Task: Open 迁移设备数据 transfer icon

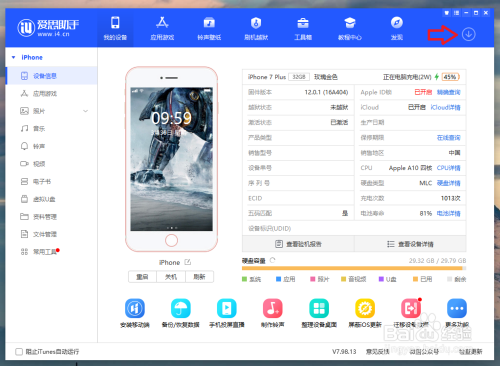Action: pos(411,308)
